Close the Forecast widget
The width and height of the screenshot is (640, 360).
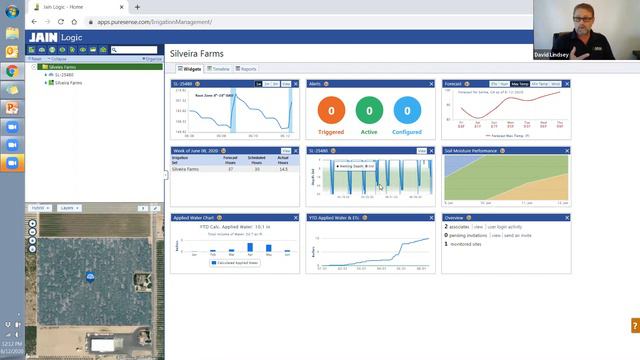tap(567, 84)
